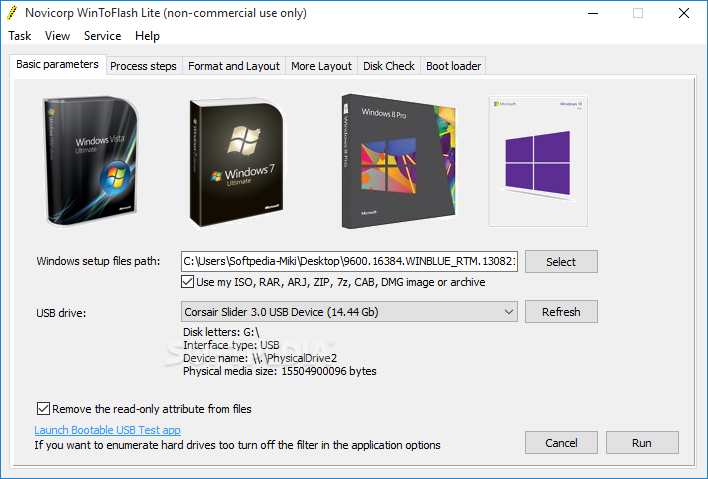Click 'Physical media size: 15504900096 bytes' text
The image size is (708, 479).
pos(279,371)
